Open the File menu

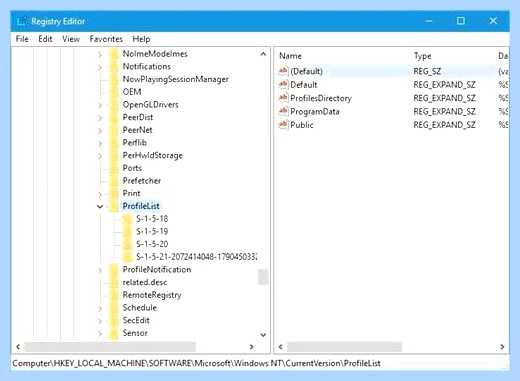pos(22,39)
